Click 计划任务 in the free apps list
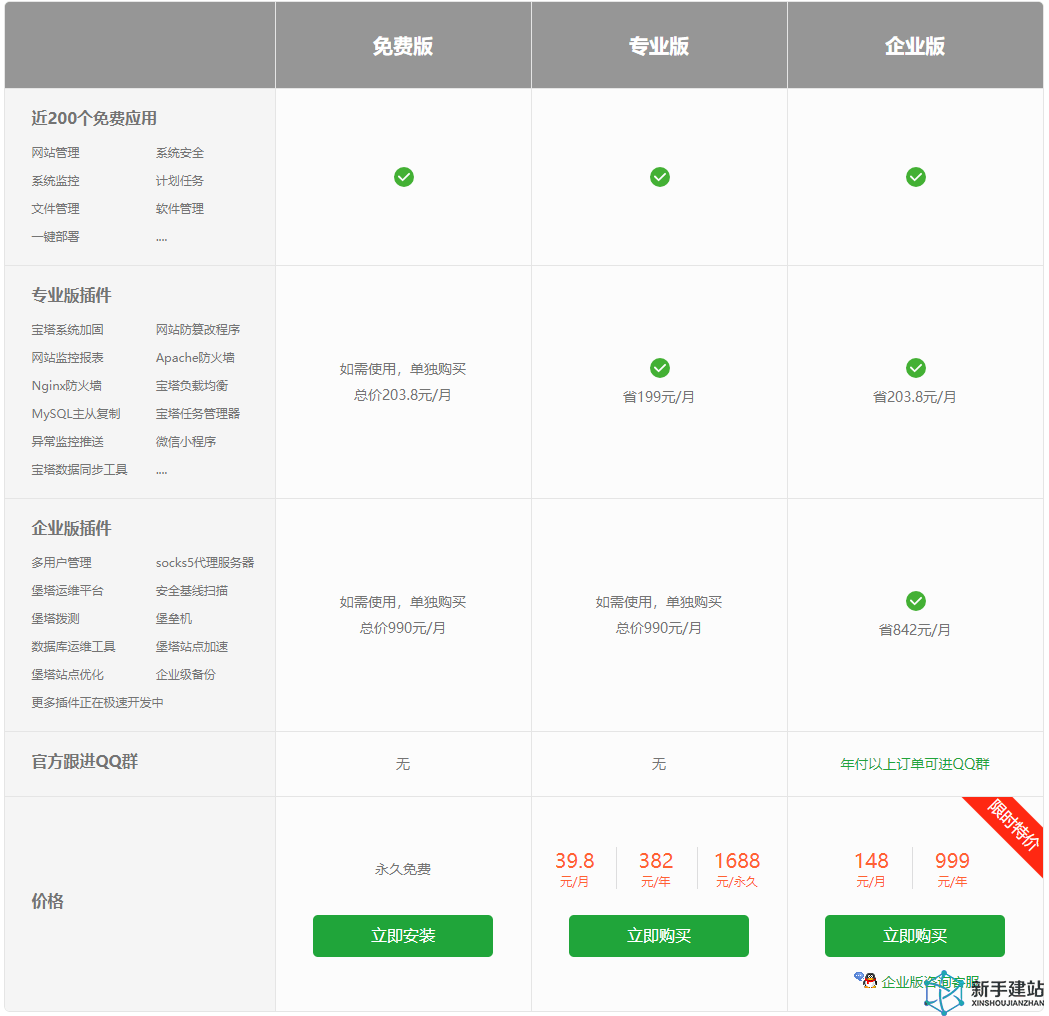This screenshot has height=1016, width=1049. pos(180,181)
